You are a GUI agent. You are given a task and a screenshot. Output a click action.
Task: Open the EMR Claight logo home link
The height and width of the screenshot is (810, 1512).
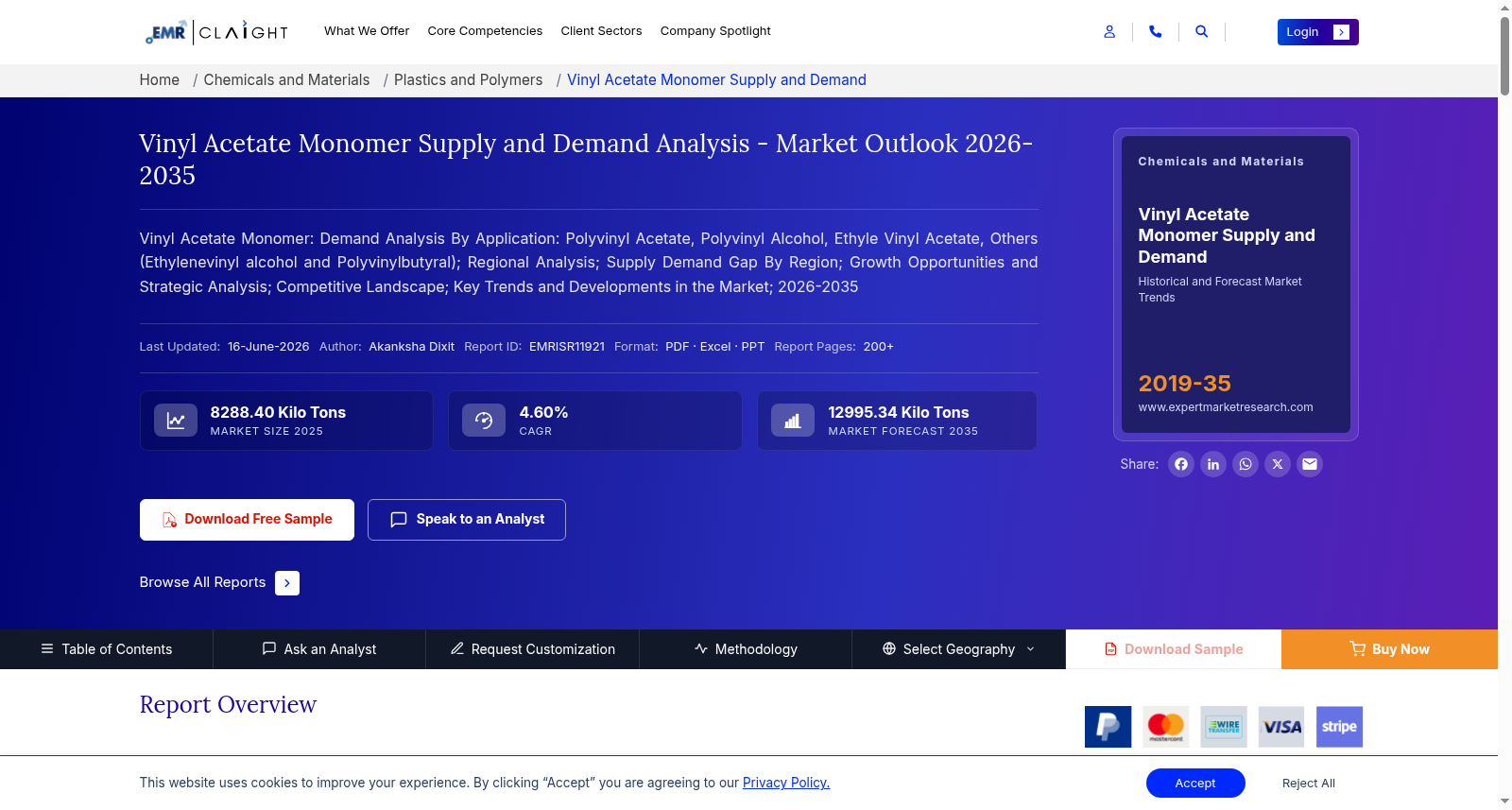coord(216,32)
